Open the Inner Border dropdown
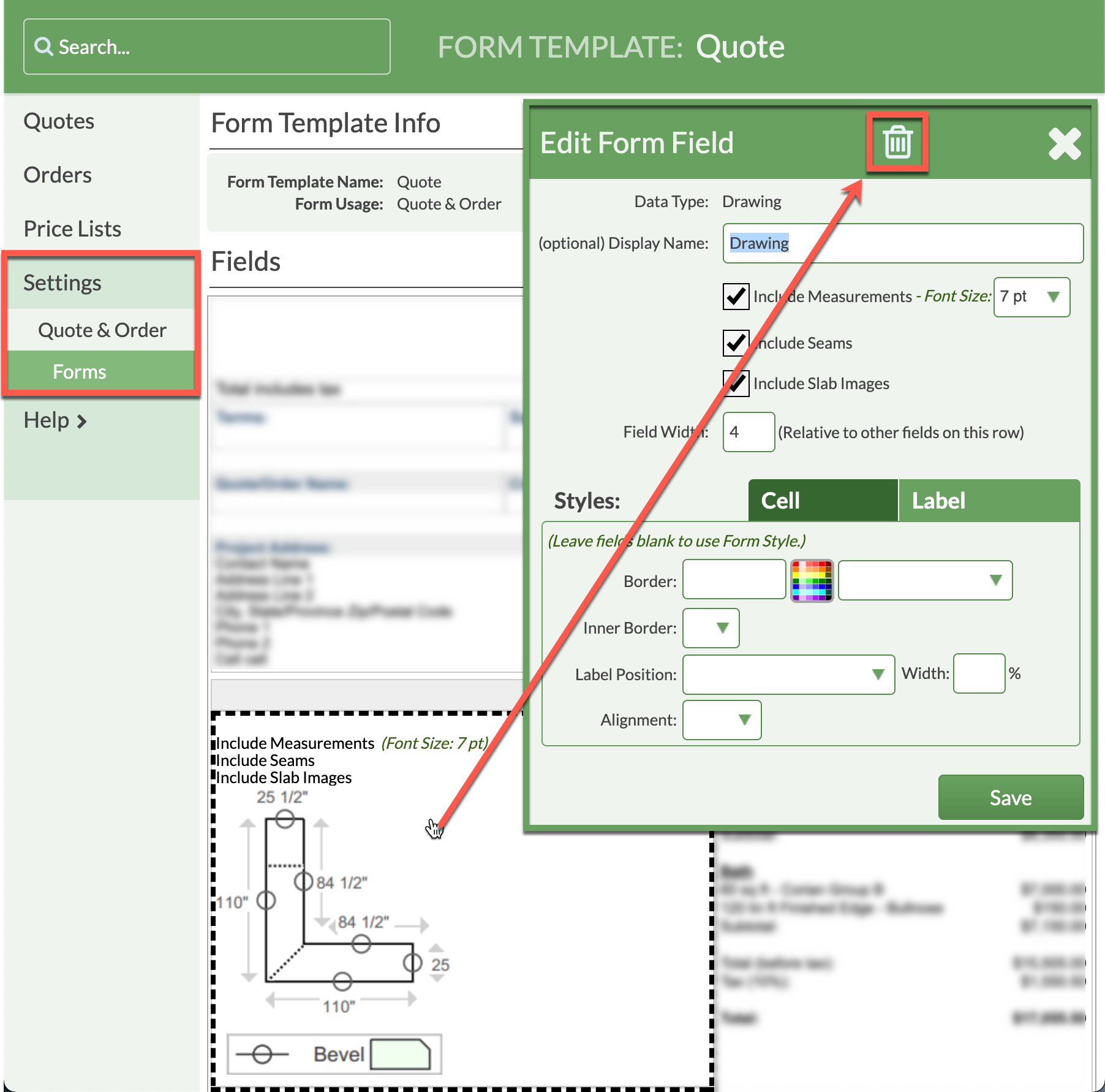This screenshot has height=1092, width=1105. tap(711, 628)
